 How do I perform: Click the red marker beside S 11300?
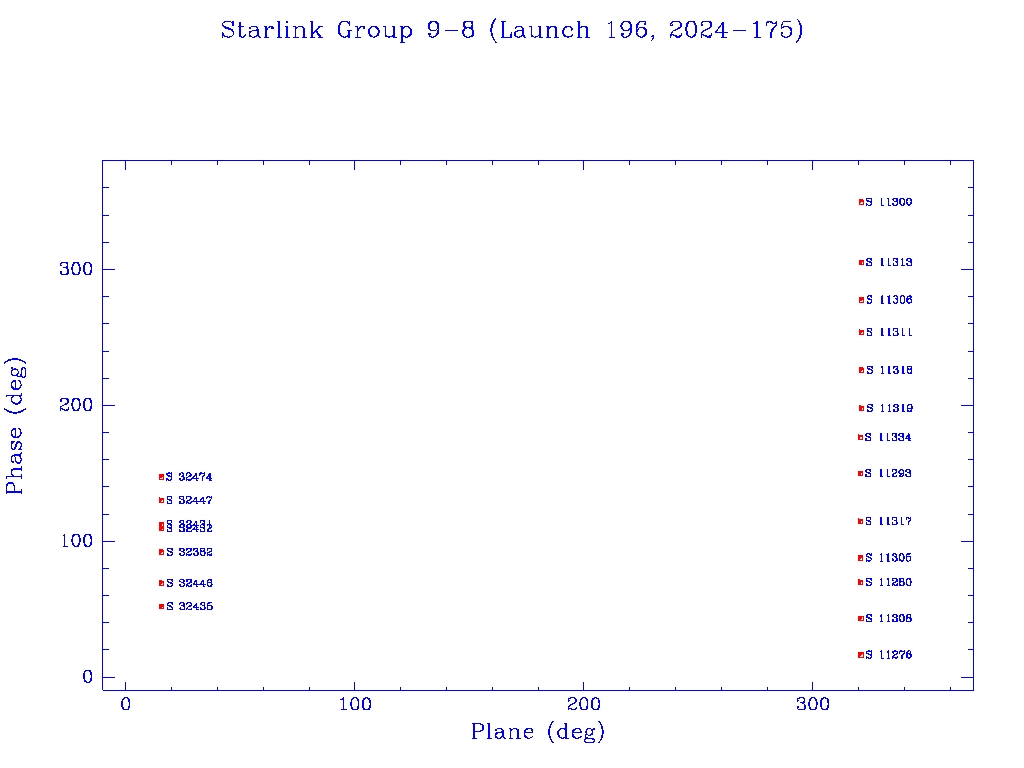(861, 202)
